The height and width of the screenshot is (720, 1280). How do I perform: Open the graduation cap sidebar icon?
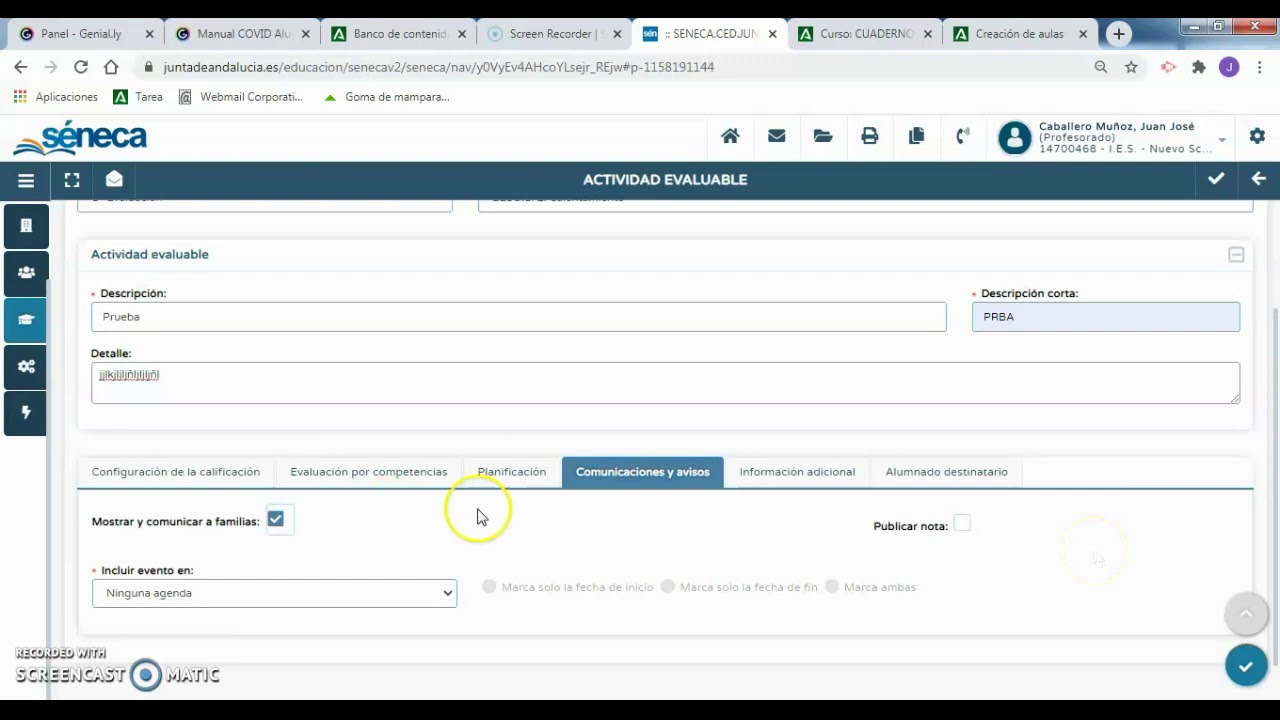[26, 320]
